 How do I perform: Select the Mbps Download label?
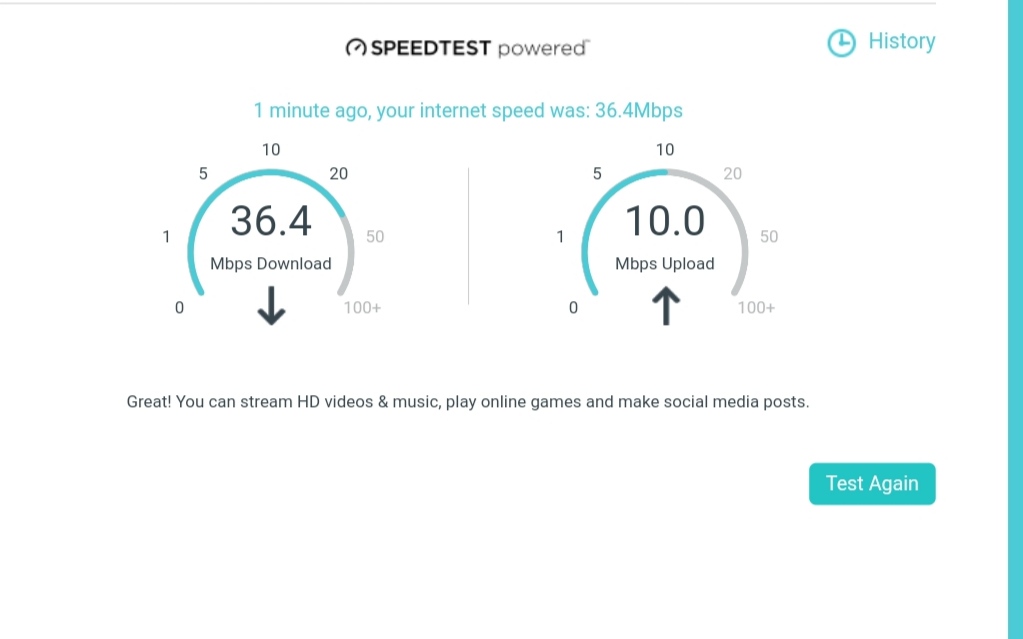(x=270, y=263)
